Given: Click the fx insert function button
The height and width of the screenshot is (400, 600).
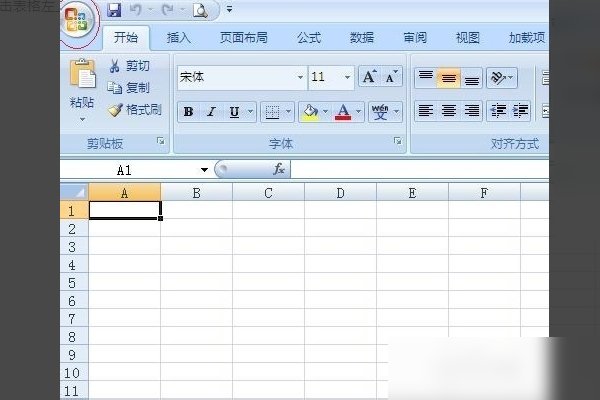Looking at the screenshot, I should [x=279, y=169].
